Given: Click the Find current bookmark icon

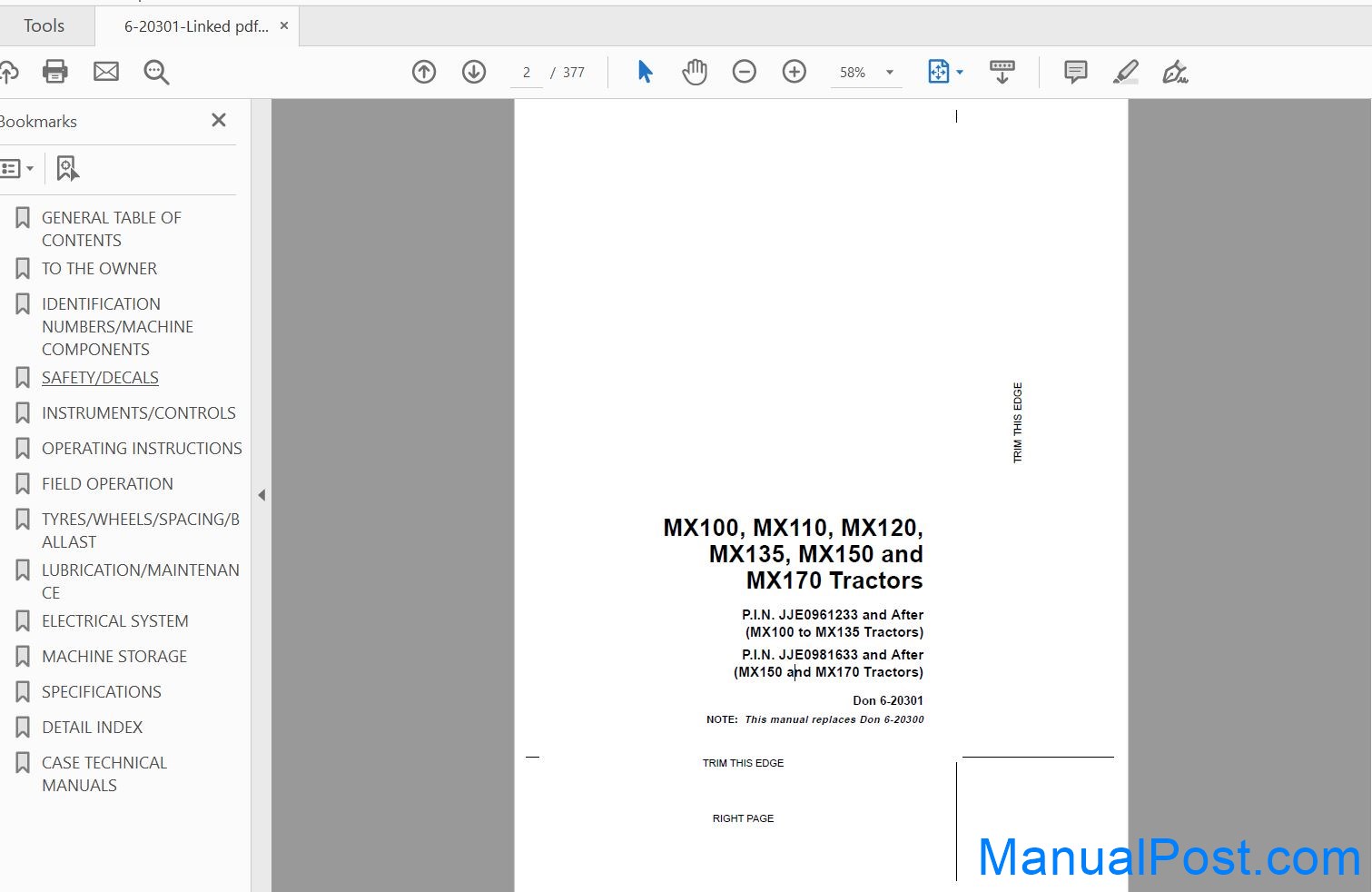Looking at the screenshot, I should click(68, 168).
